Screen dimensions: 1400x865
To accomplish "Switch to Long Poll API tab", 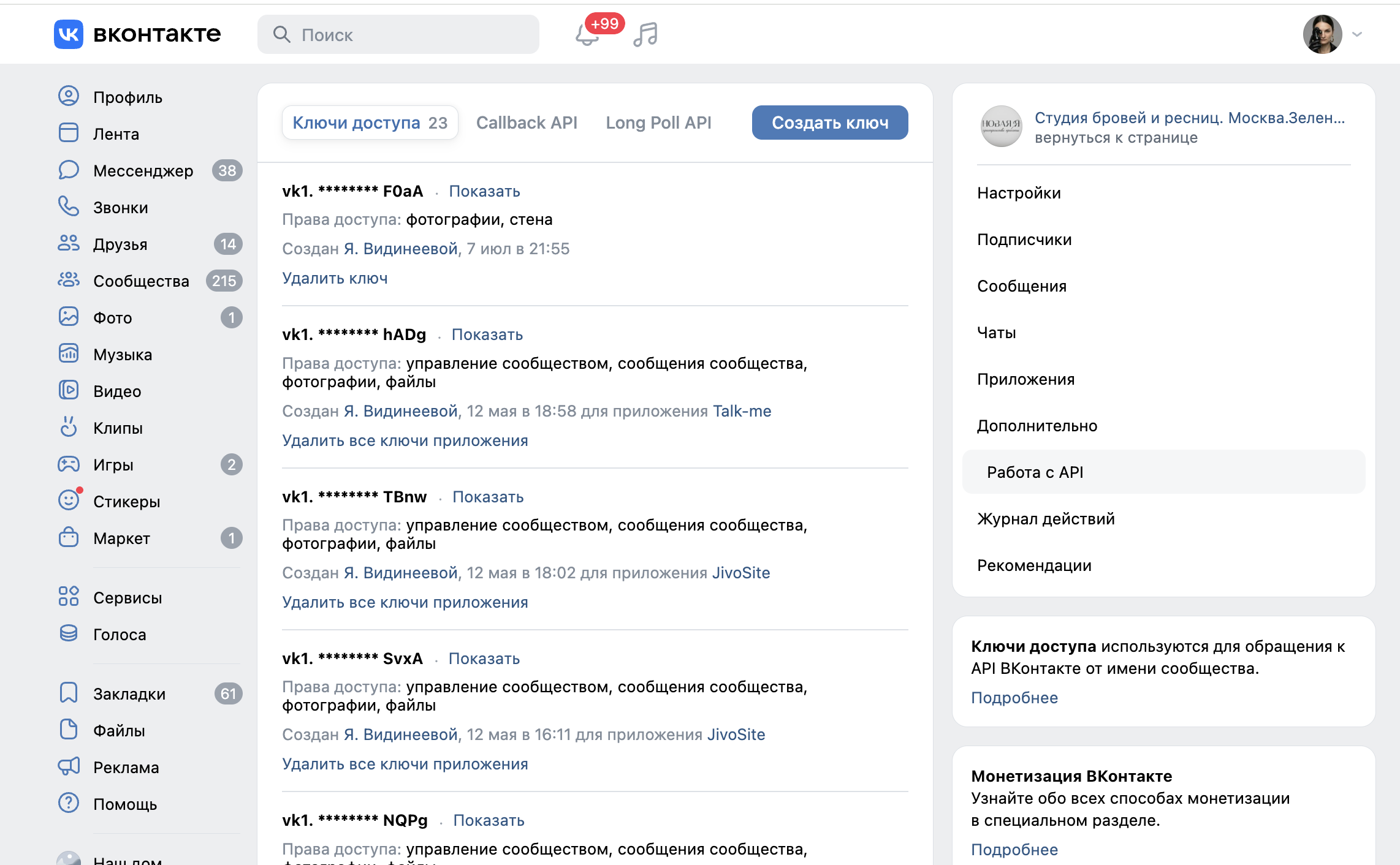I will [658, 123].
